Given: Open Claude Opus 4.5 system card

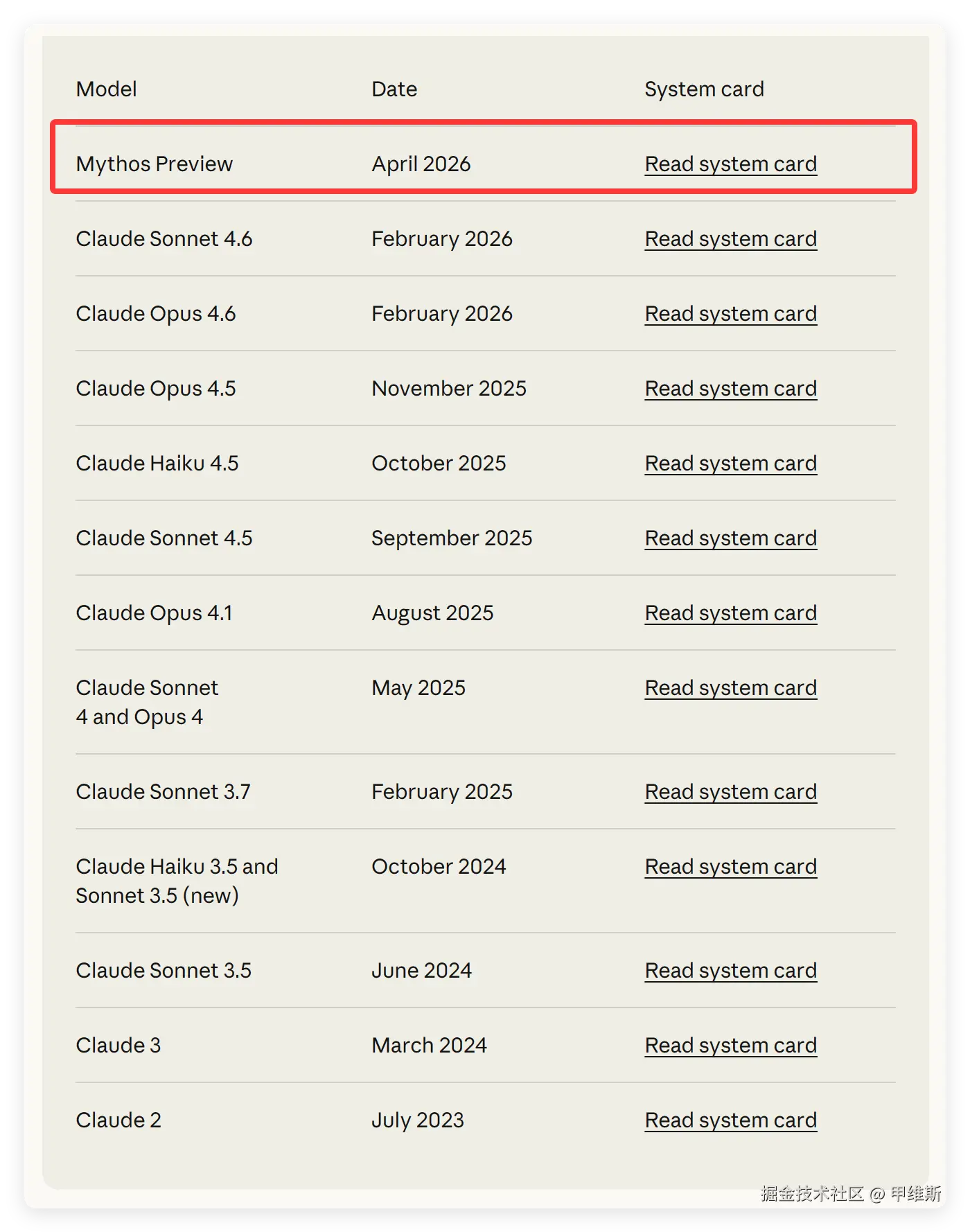Looking at the screenshot, I should (730, 389).
